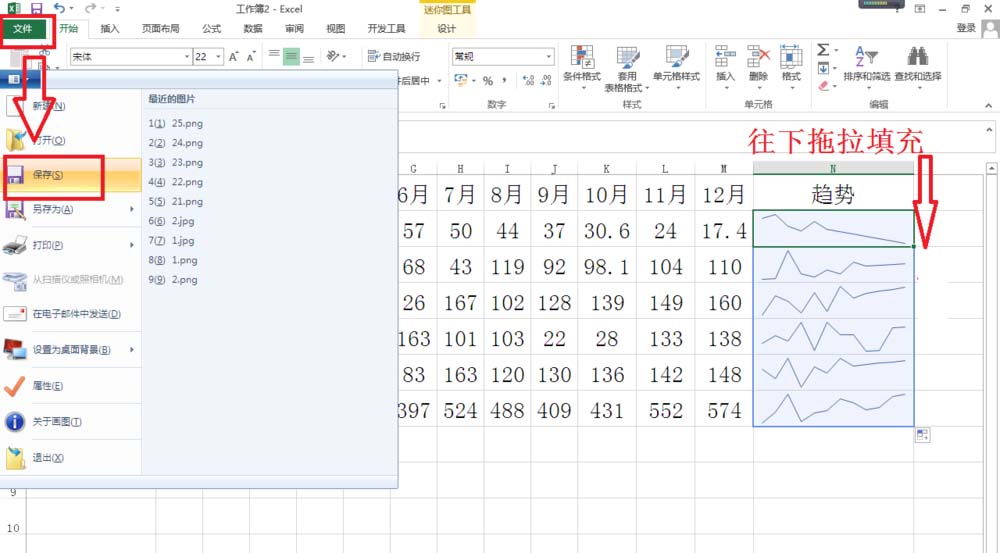Click the Auto Fill Options icon below sparklines
This screenshot has width=1000, height=553.
coord(922,435)
